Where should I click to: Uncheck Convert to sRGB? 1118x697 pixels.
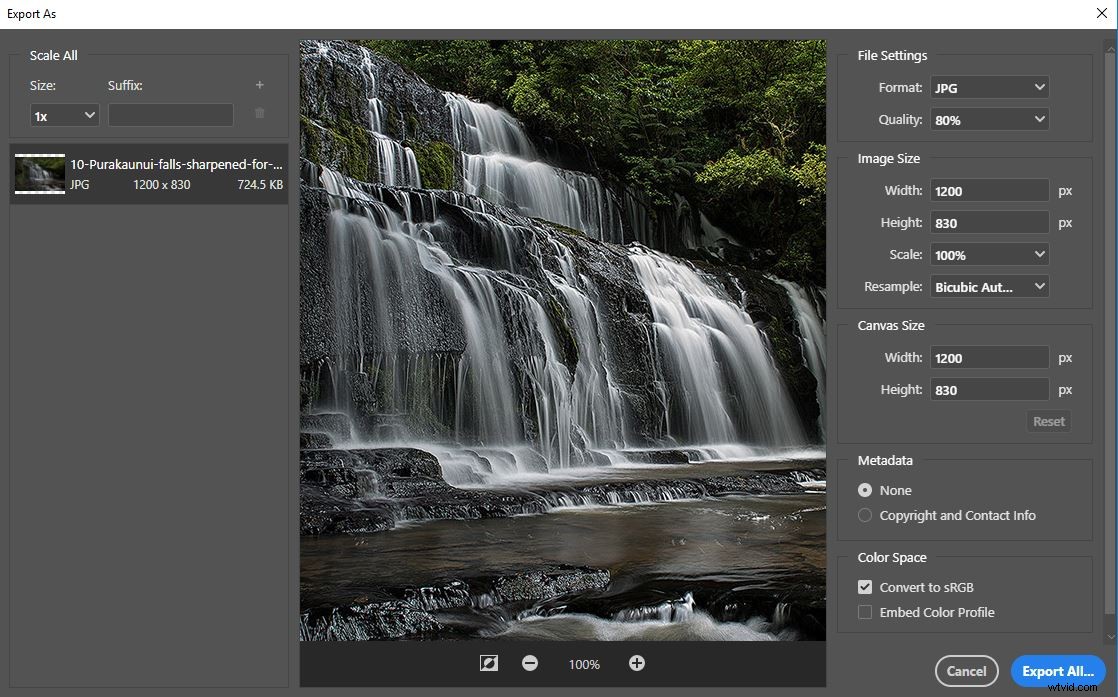[864, 587]
